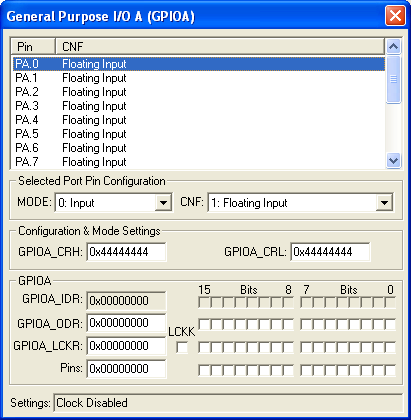Image resolution: width=411 pixels, height=420 pixels.
Task: Click the pin list scroll up arrow
Action: point(393,46)
